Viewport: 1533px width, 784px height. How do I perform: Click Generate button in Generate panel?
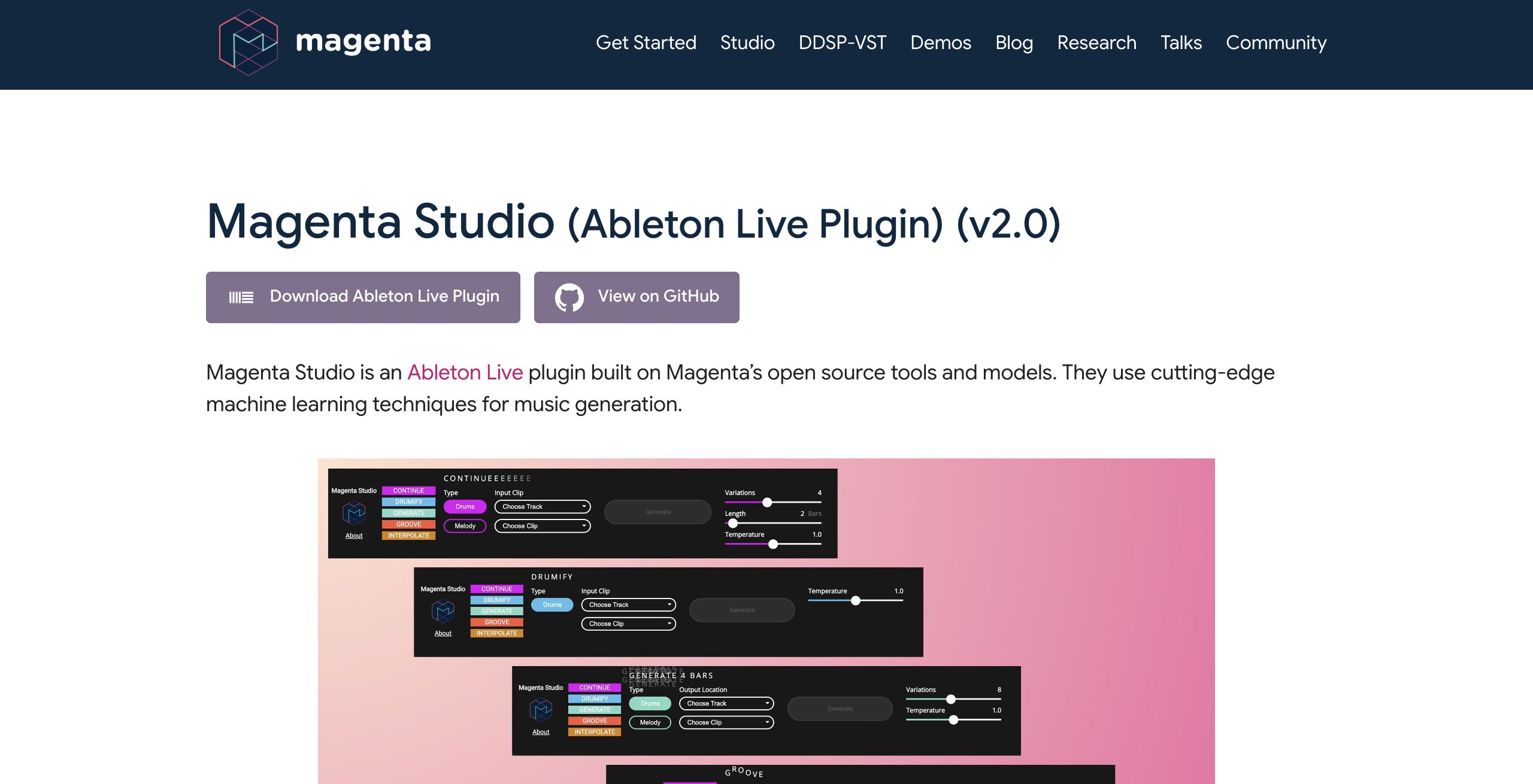coord(840,709)
